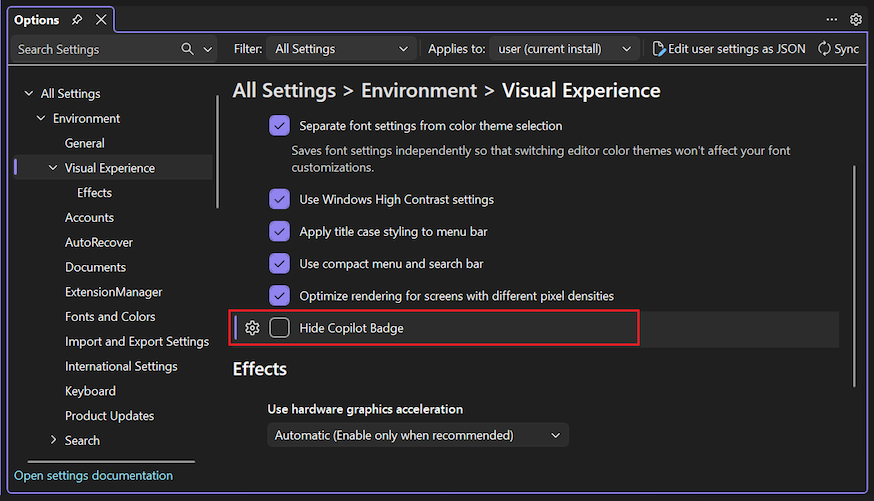This screenshot has height=501, width=874.
Task: Click the gear icon in top-right corner
Action: 856,20
